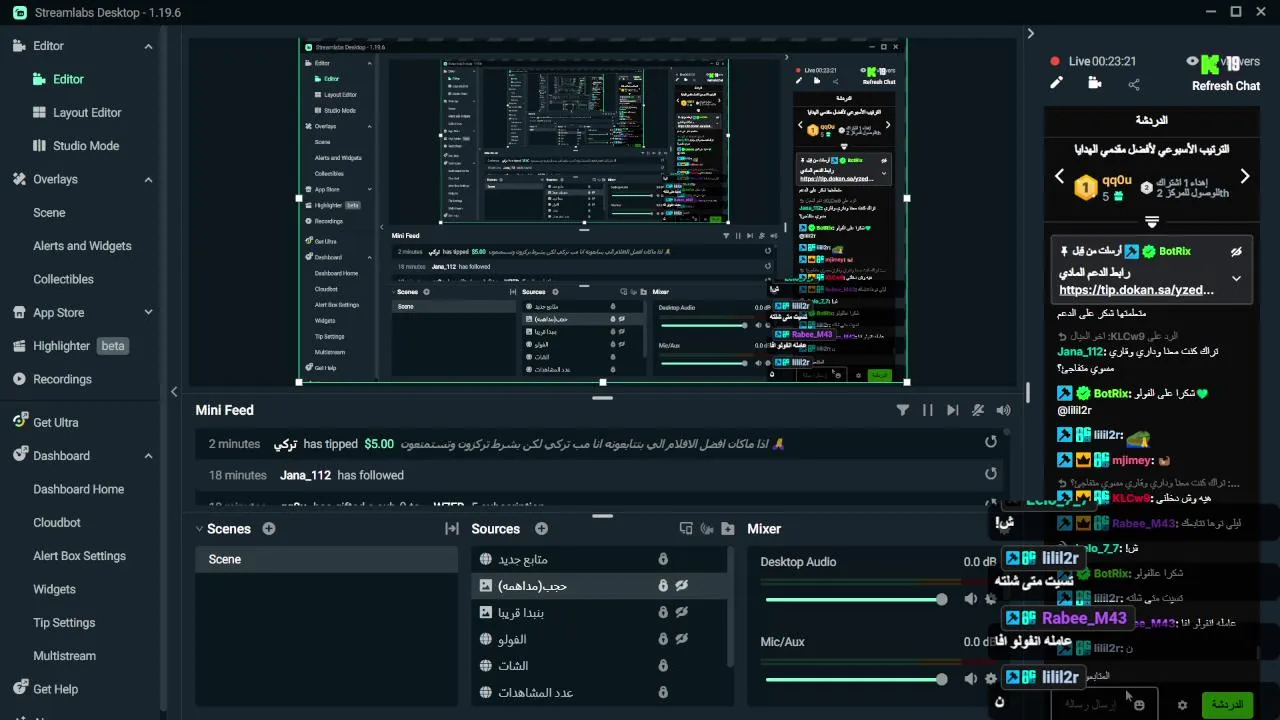Toggle the lock on the حجب(مداهمه) source

662,586
